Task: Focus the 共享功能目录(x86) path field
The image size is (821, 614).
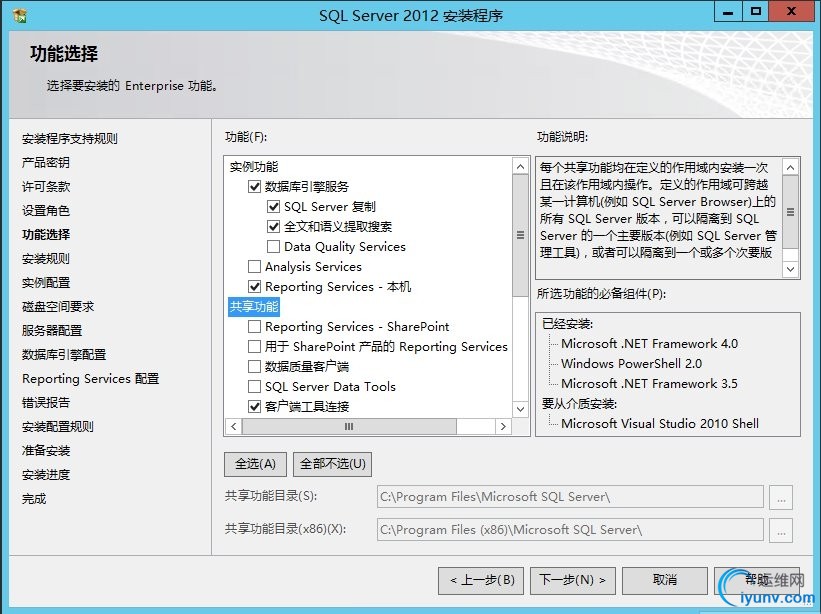Action: coord(570,530)
